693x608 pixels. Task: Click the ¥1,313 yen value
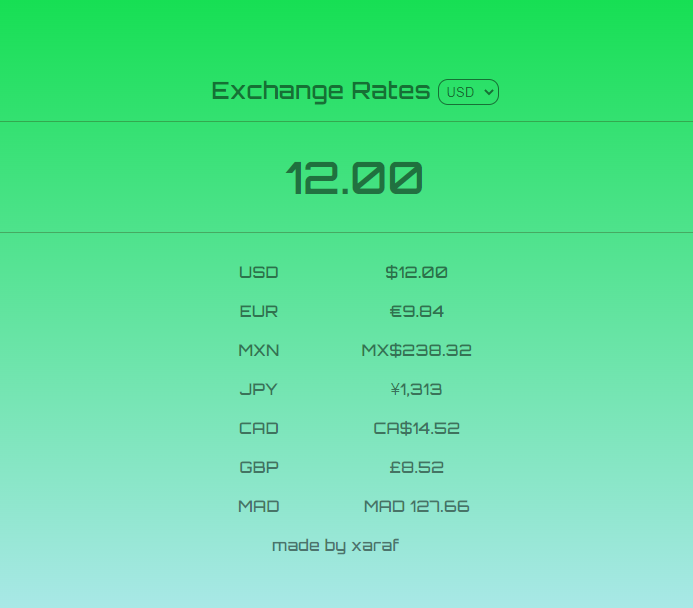(x=417, y=389)
